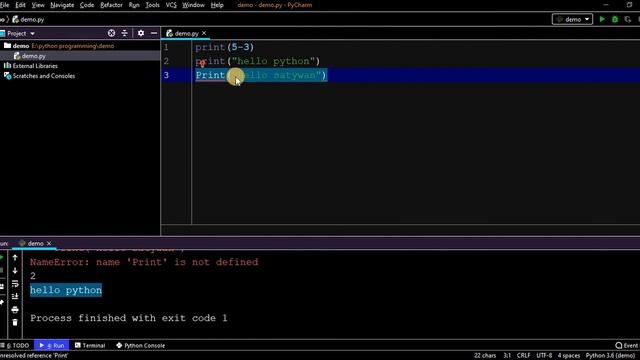
Task: Click Python 3.6 (demo) interpreter in status bar
Action: click(x=611, y=356)
